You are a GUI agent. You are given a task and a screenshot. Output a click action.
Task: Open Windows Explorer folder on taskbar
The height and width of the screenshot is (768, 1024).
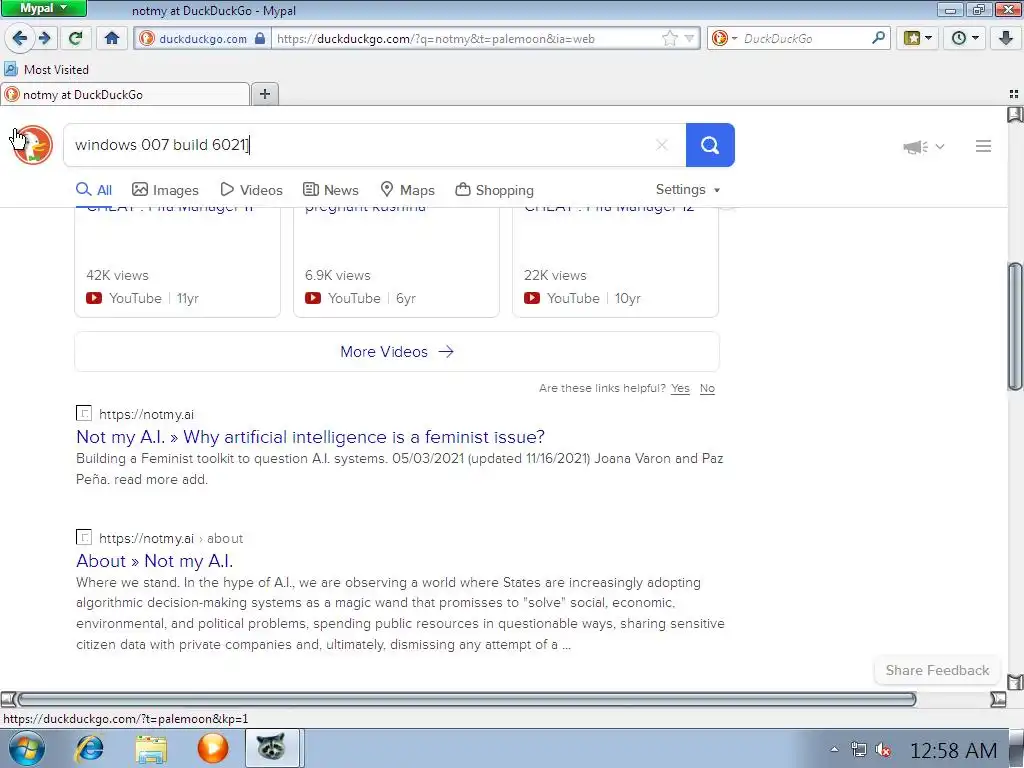[151, 748]
